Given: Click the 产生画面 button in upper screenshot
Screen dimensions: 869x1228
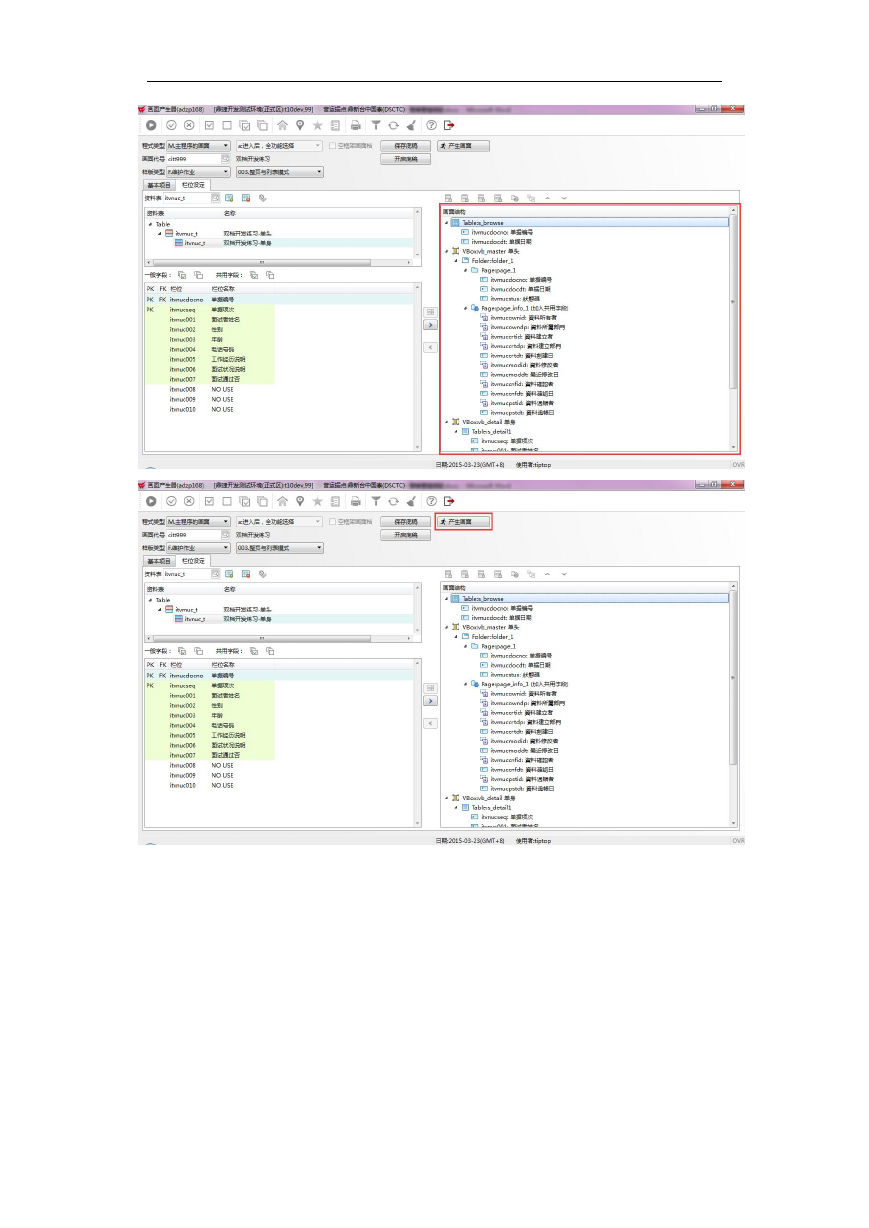Looking at the screenshot, I should tap(463, 146).
